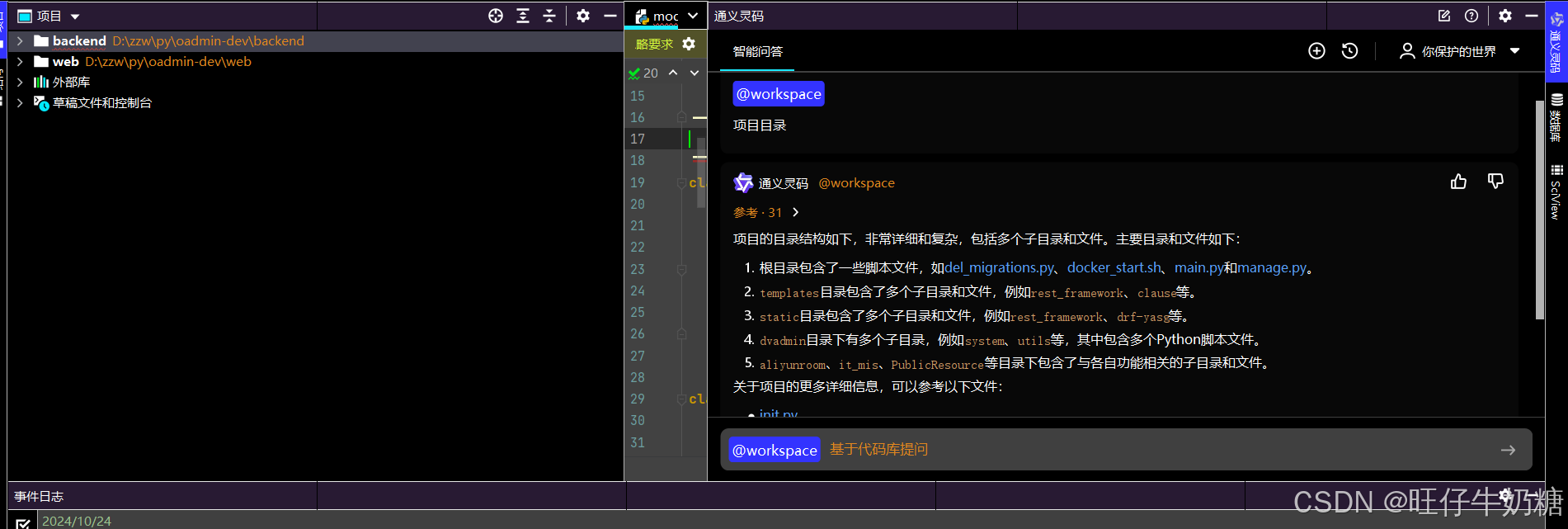Click the user avatar icon next to 你保护的世界
The width and height of the screenshot is (1568, 529).
click(x=1407, y=51)
